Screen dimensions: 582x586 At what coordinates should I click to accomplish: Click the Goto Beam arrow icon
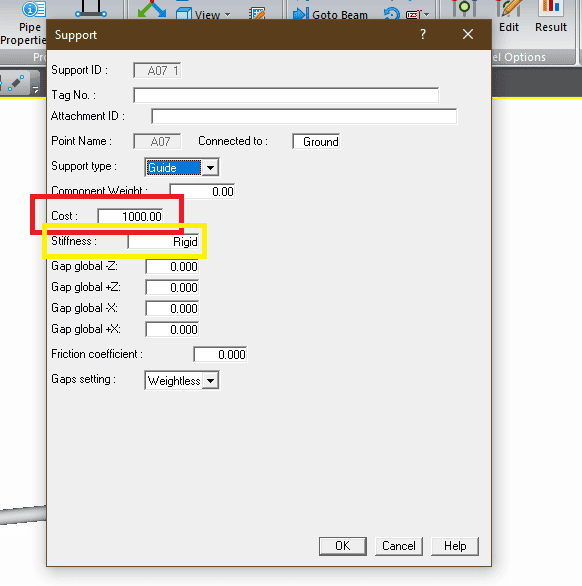300,14
